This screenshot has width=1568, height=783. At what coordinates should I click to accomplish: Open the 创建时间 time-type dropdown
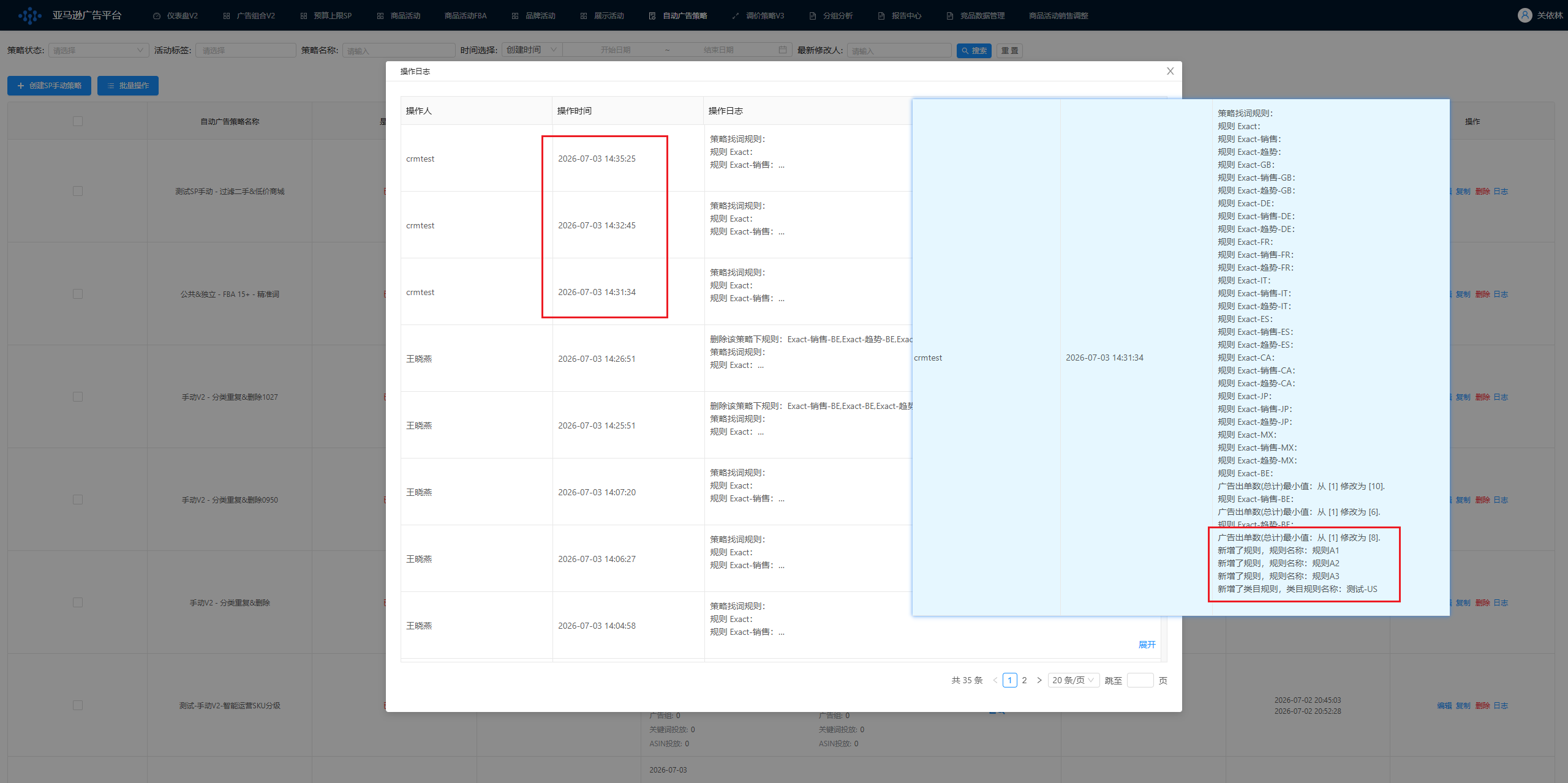click(x=532, y=50)
